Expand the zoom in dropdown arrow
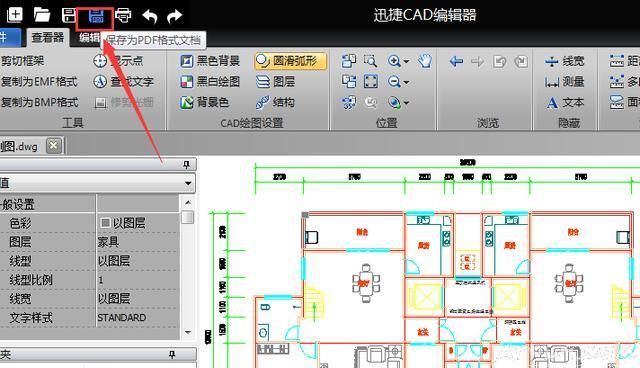This screenshot has height=368, width=640. click(x=406, y=62)
